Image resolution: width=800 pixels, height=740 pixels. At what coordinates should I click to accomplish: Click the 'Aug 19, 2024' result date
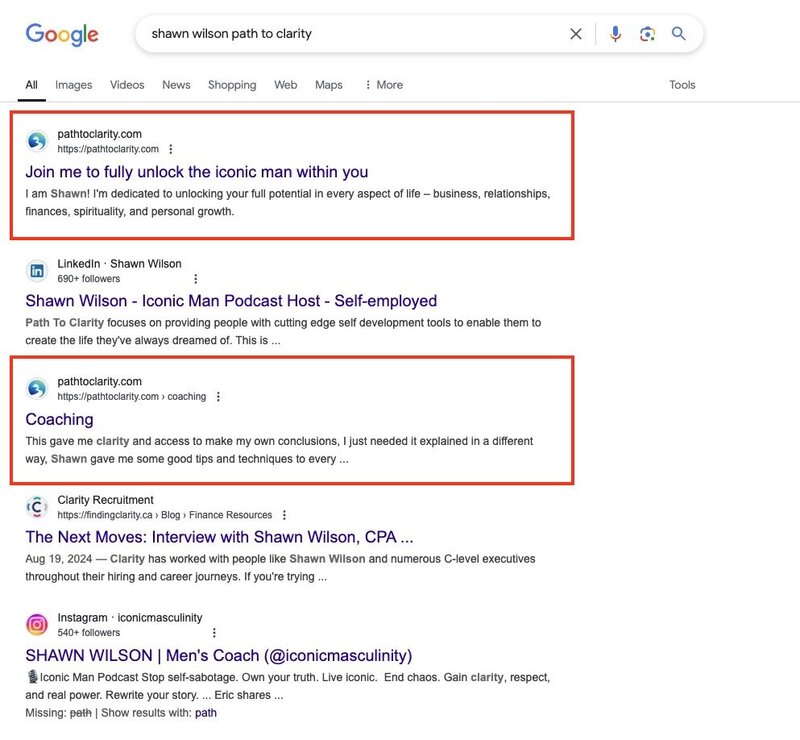coord(59,559)
